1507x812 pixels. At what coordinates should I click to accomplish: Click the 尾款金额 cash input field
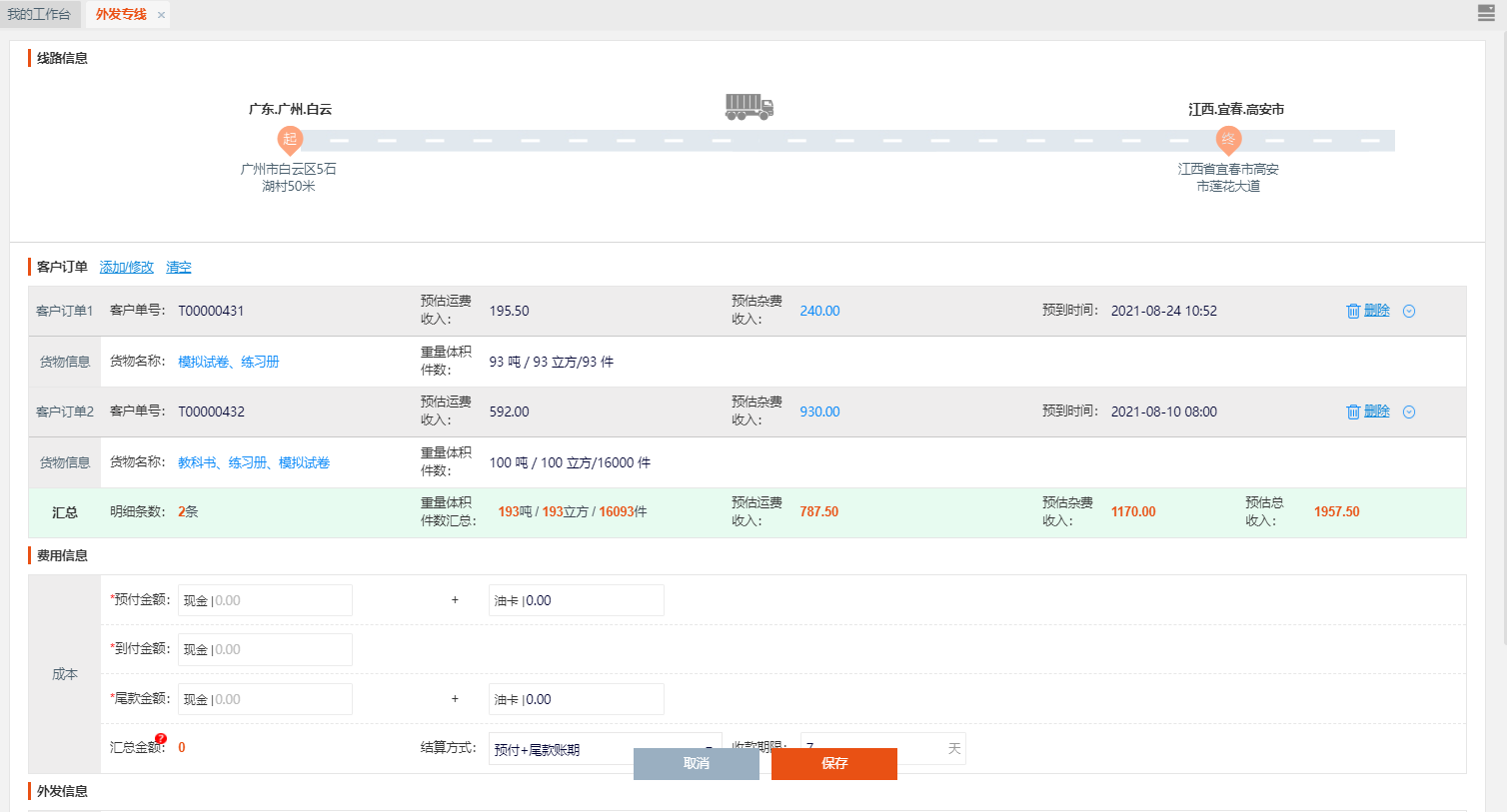point(265,699)
